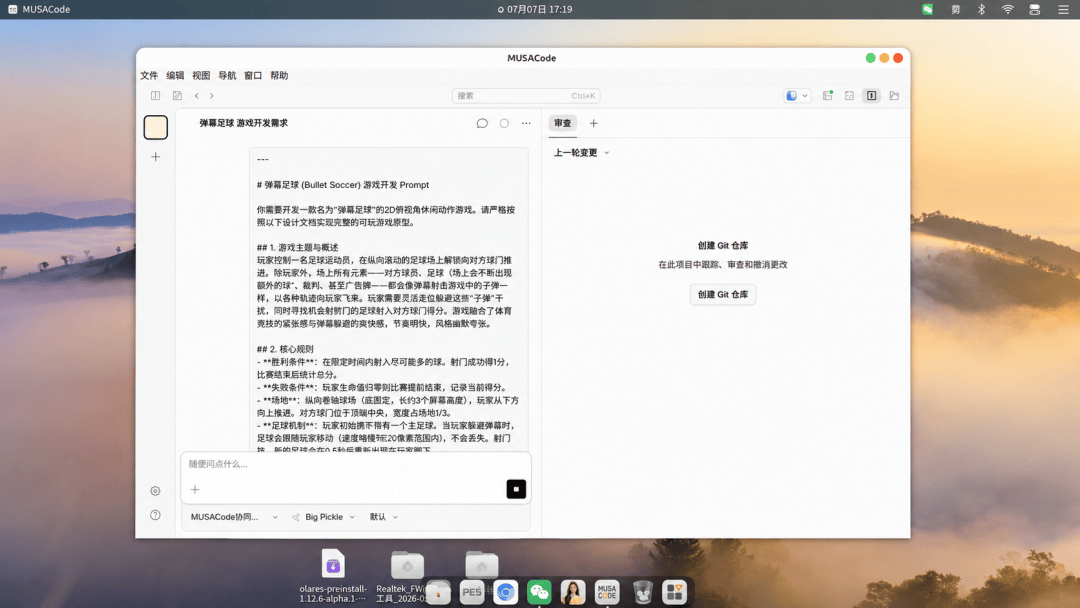
Task: Switch to the 审查 tab
Action: pos(563,123)
